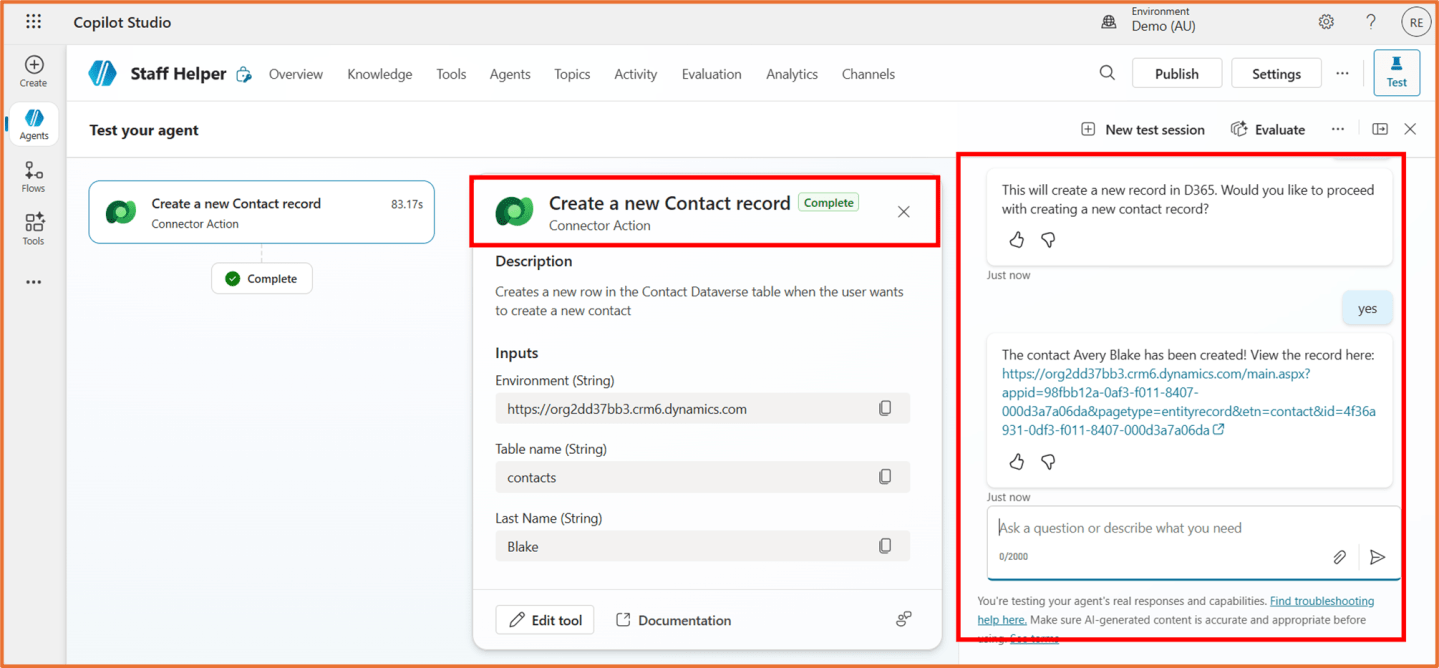Open more options next to Settings
This screenshot has height=668, width=1439.
[1342, 73]
